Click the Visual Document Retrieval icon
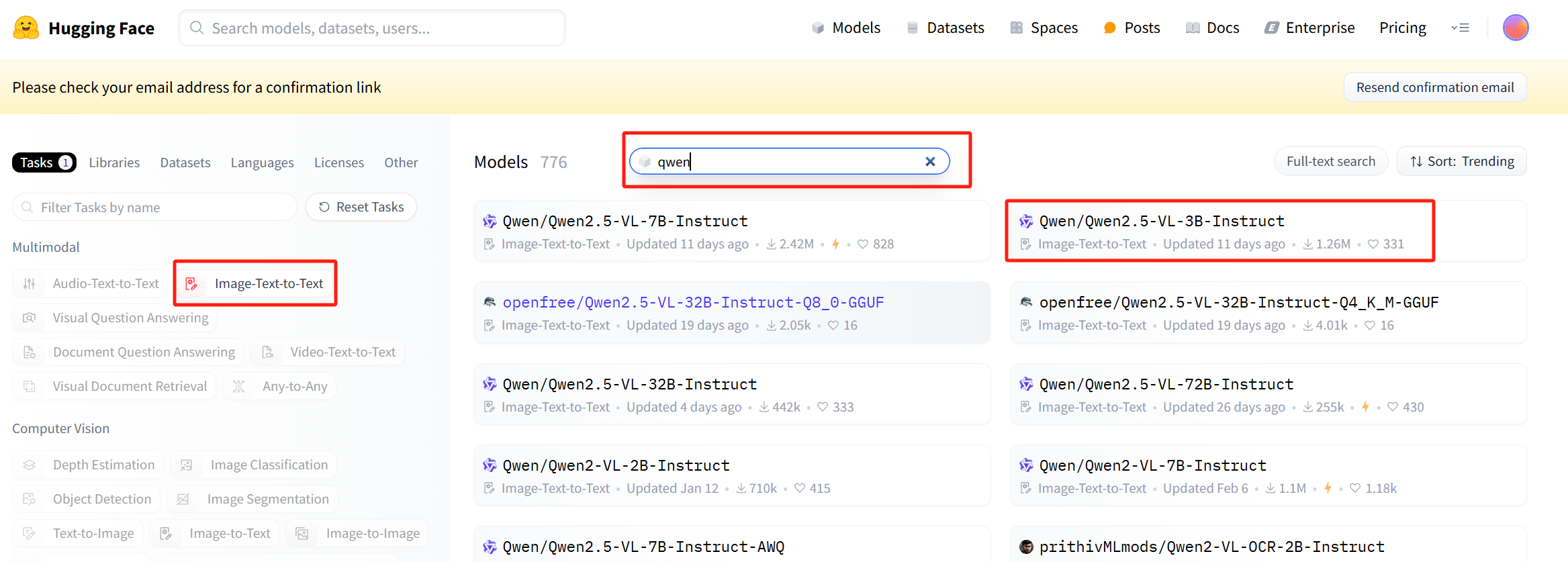This screenshot has height=562, width=1568. 30,386
